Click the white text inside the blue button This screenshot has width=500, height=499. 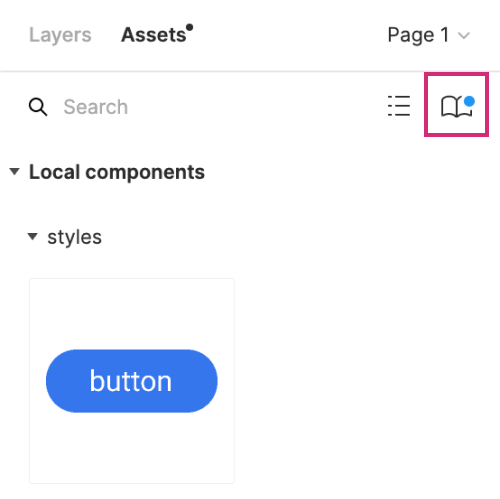point(131,381)
